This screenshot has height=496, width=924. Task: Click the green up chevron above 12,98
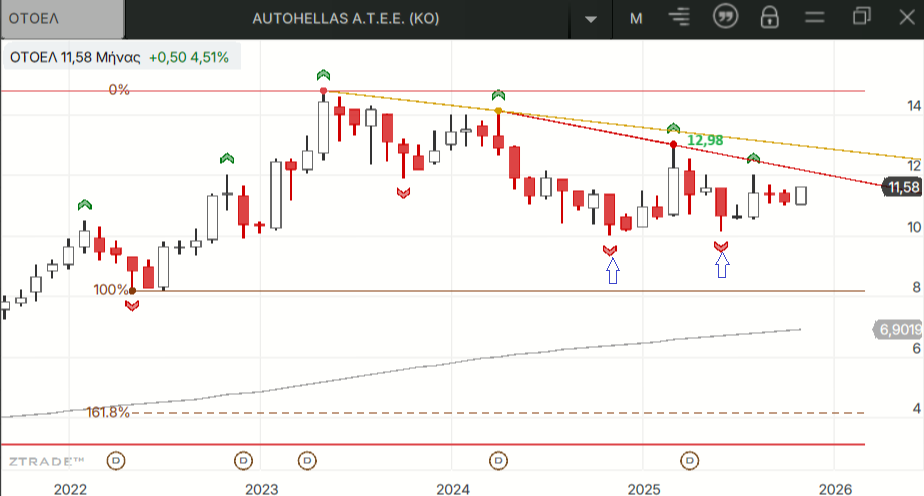pos(674,128)
